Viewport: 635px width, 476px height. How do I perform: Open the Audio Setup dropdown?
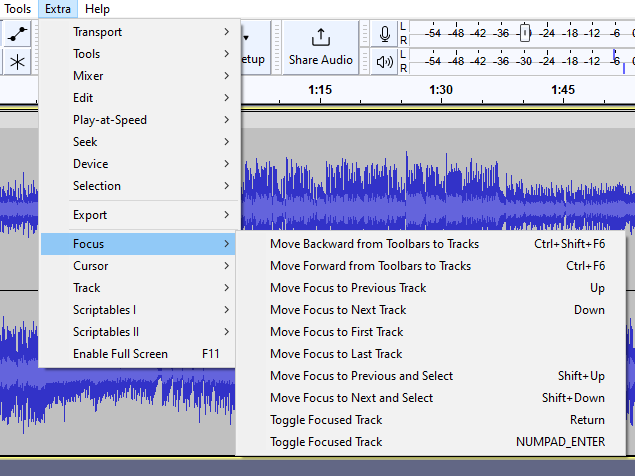coord(250,48)
